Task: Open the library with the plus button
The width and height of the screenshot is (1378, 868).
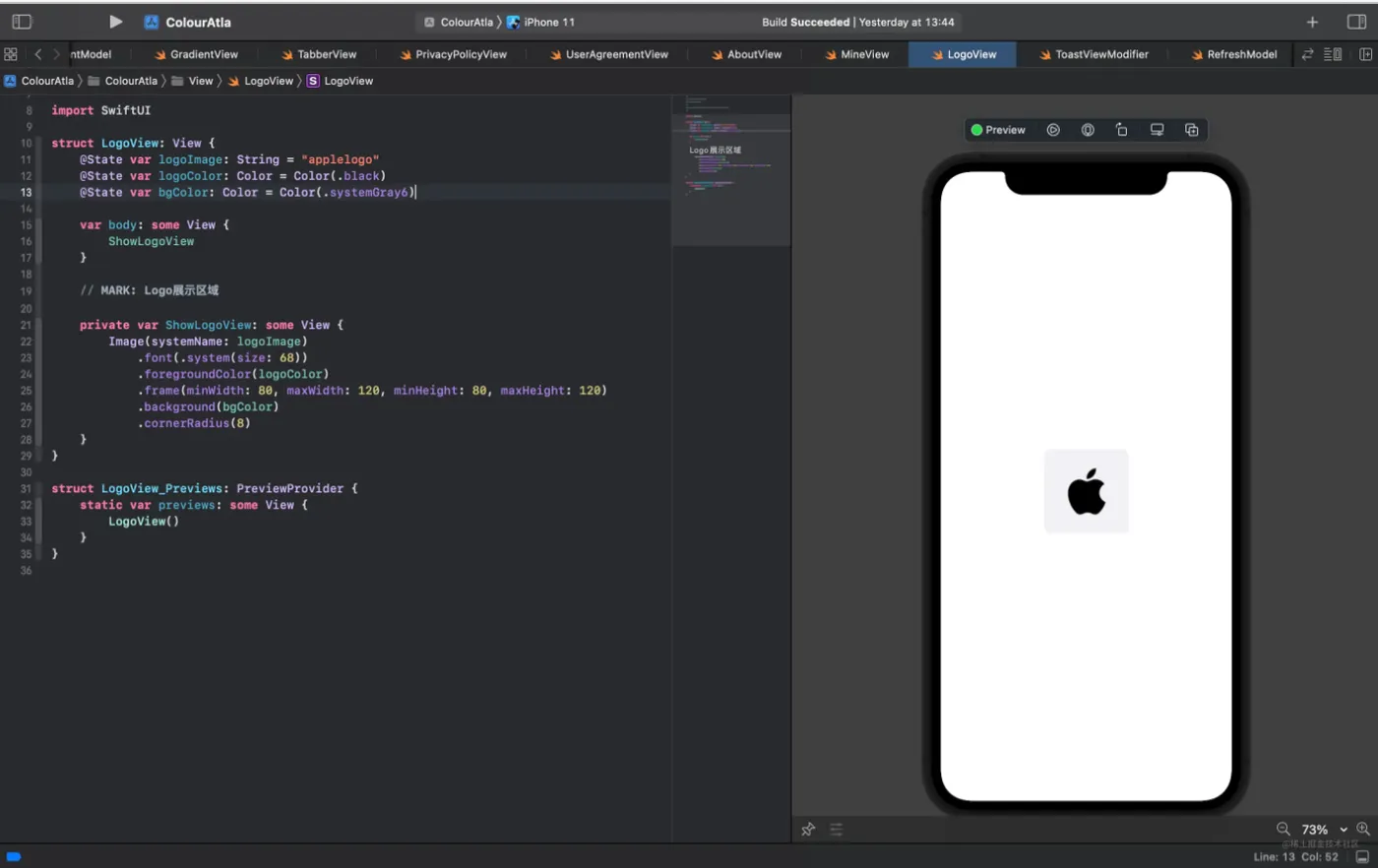Action: (1312, 22)
